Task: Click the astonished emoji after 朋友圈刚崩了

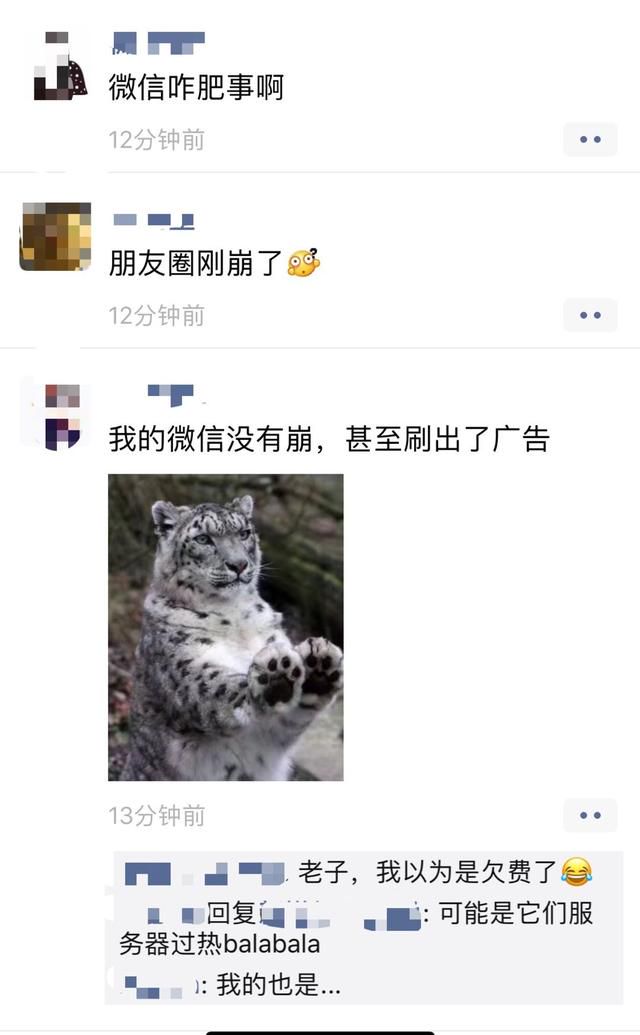Action: pyautogui.click(x=304, y=263)
